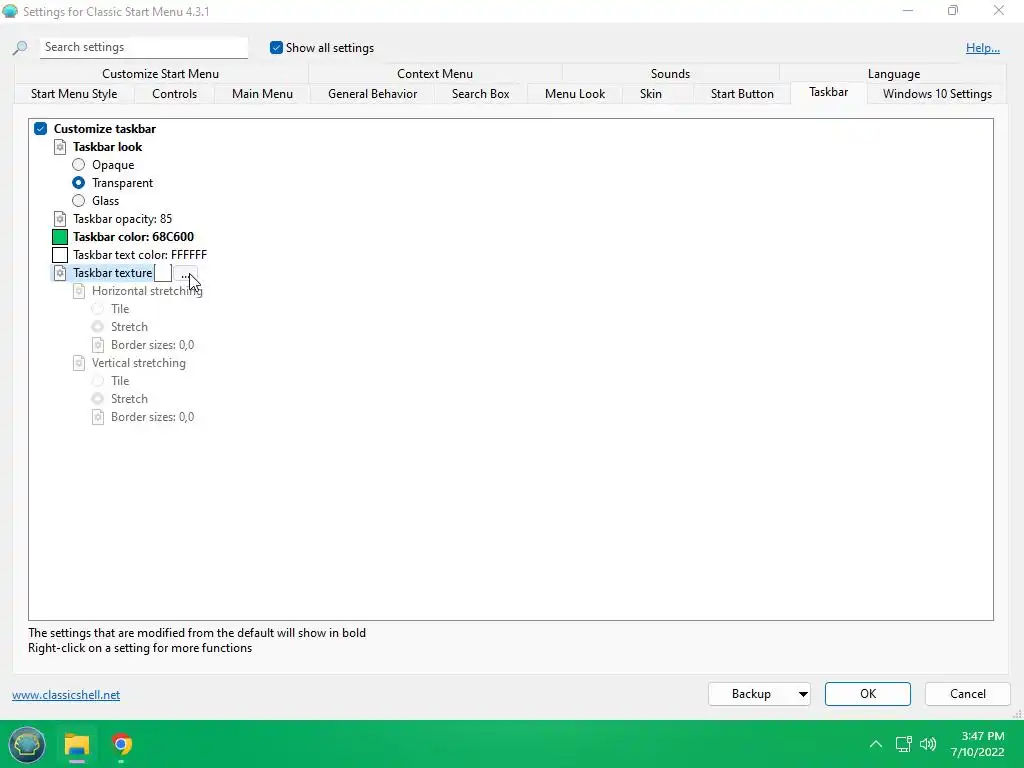Image resolution: width=1024 pixels, height=768 pixels.
Task: Click the Taskbar texture path field
Action: [x=163, y=273]
